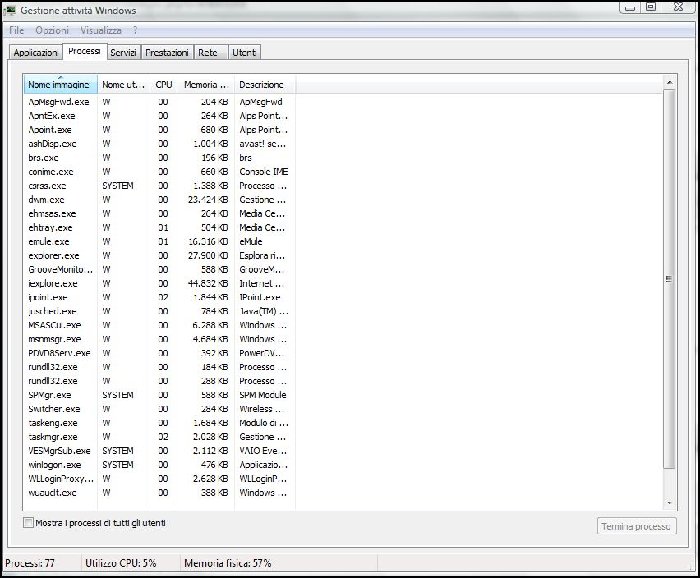700x578 pixels.
Task: Open the Visualizza menu
Action: tap(101, 30)
